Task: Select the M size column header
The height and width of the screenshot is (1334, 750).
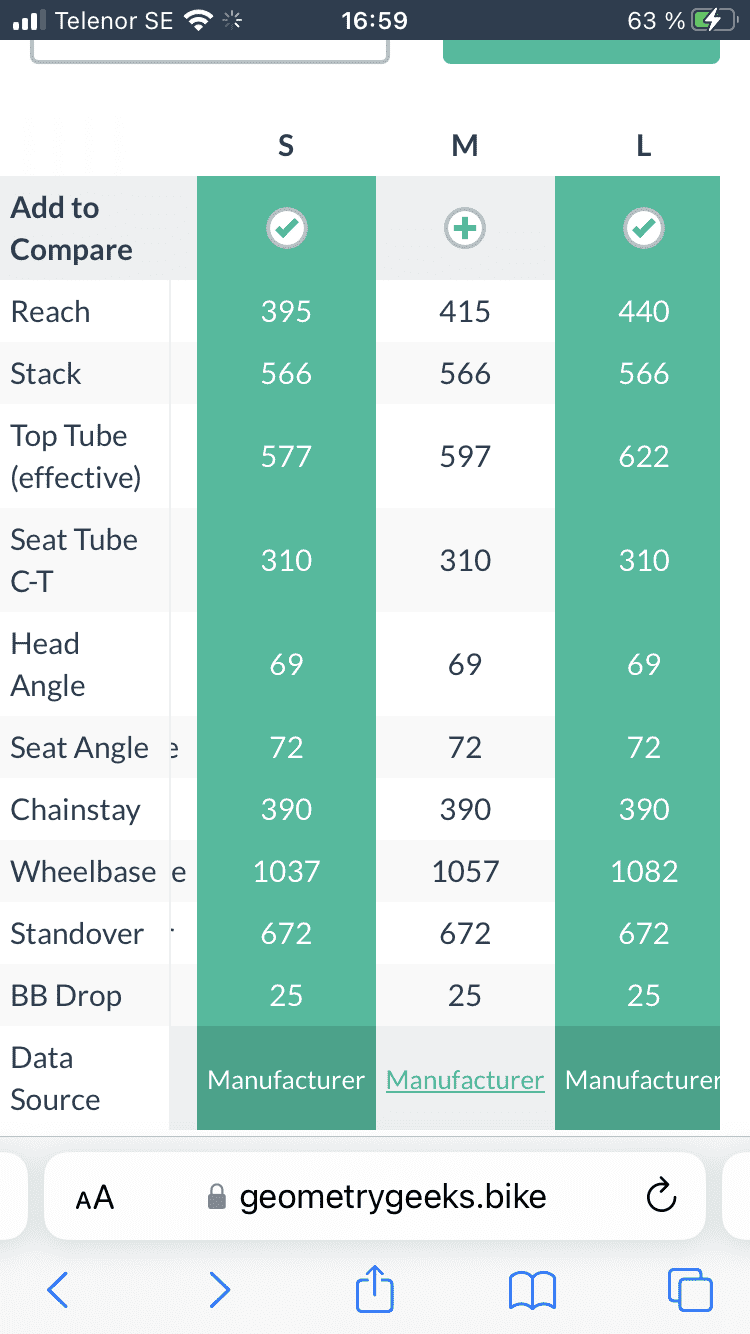Action: tap(465, 146)
